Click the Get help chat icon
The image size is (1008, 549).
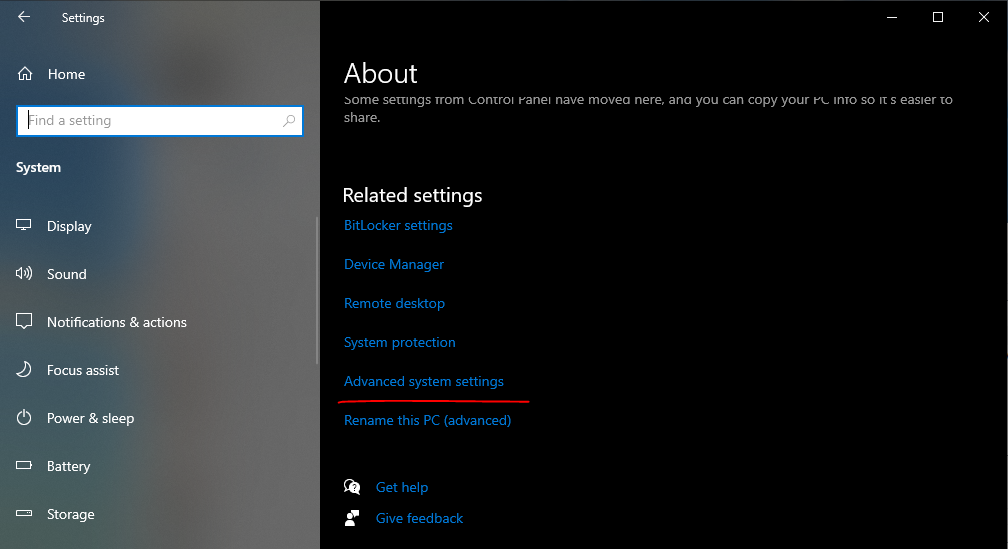point(352,487)
